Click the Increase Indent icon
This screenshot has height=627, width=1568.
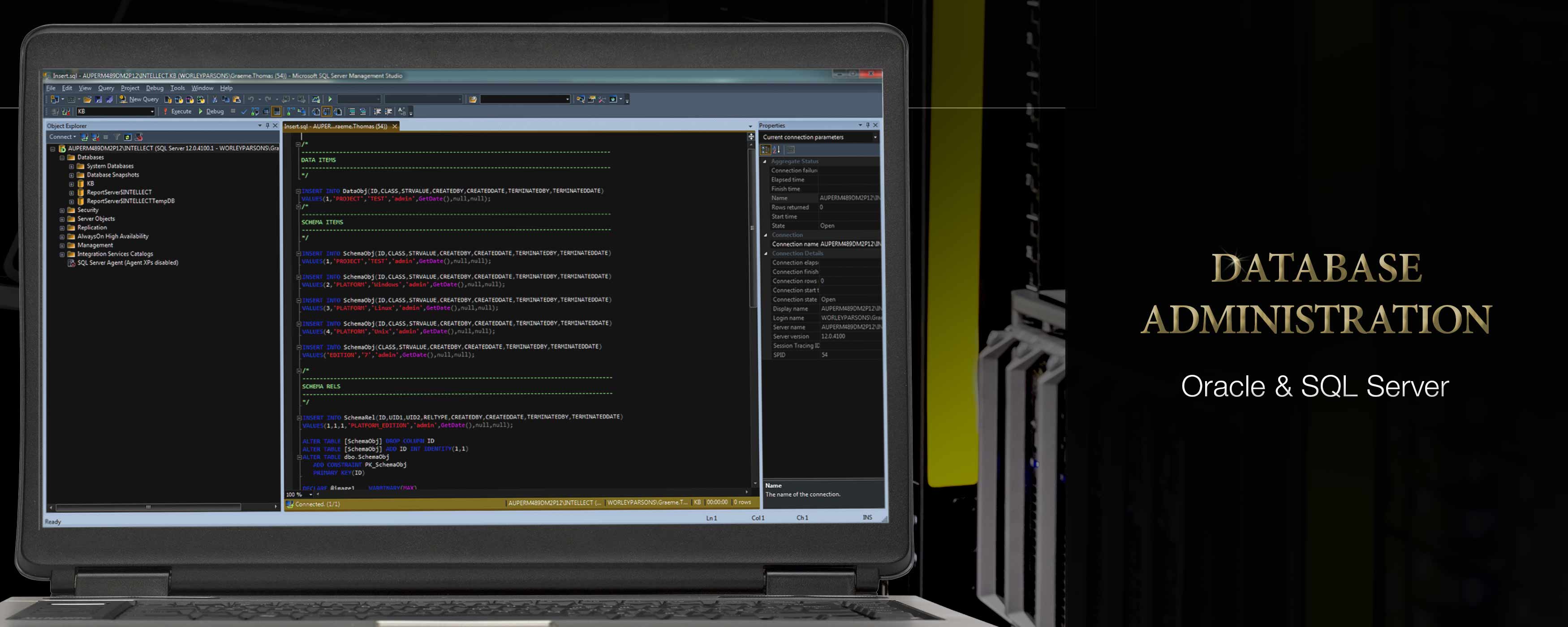pos(389,112)
